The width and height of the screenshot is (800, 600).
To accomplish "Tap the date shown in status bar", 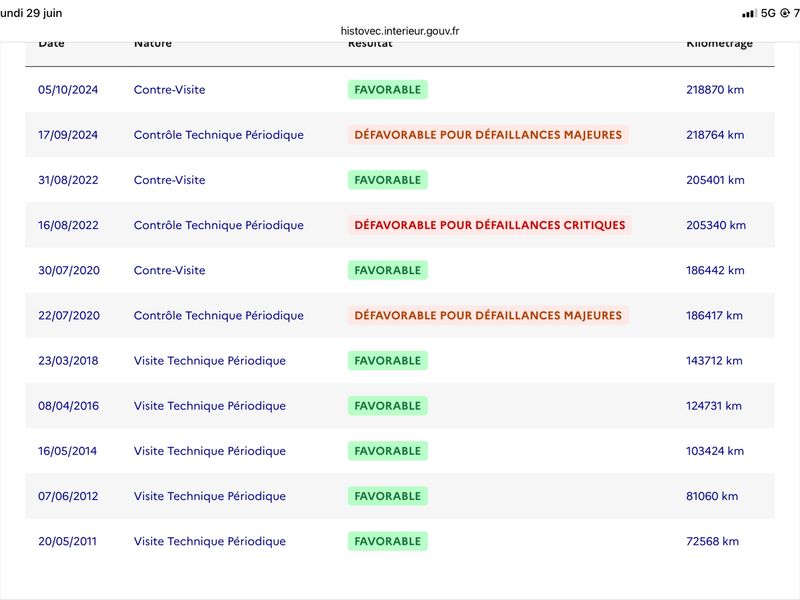I will point(31,13).
